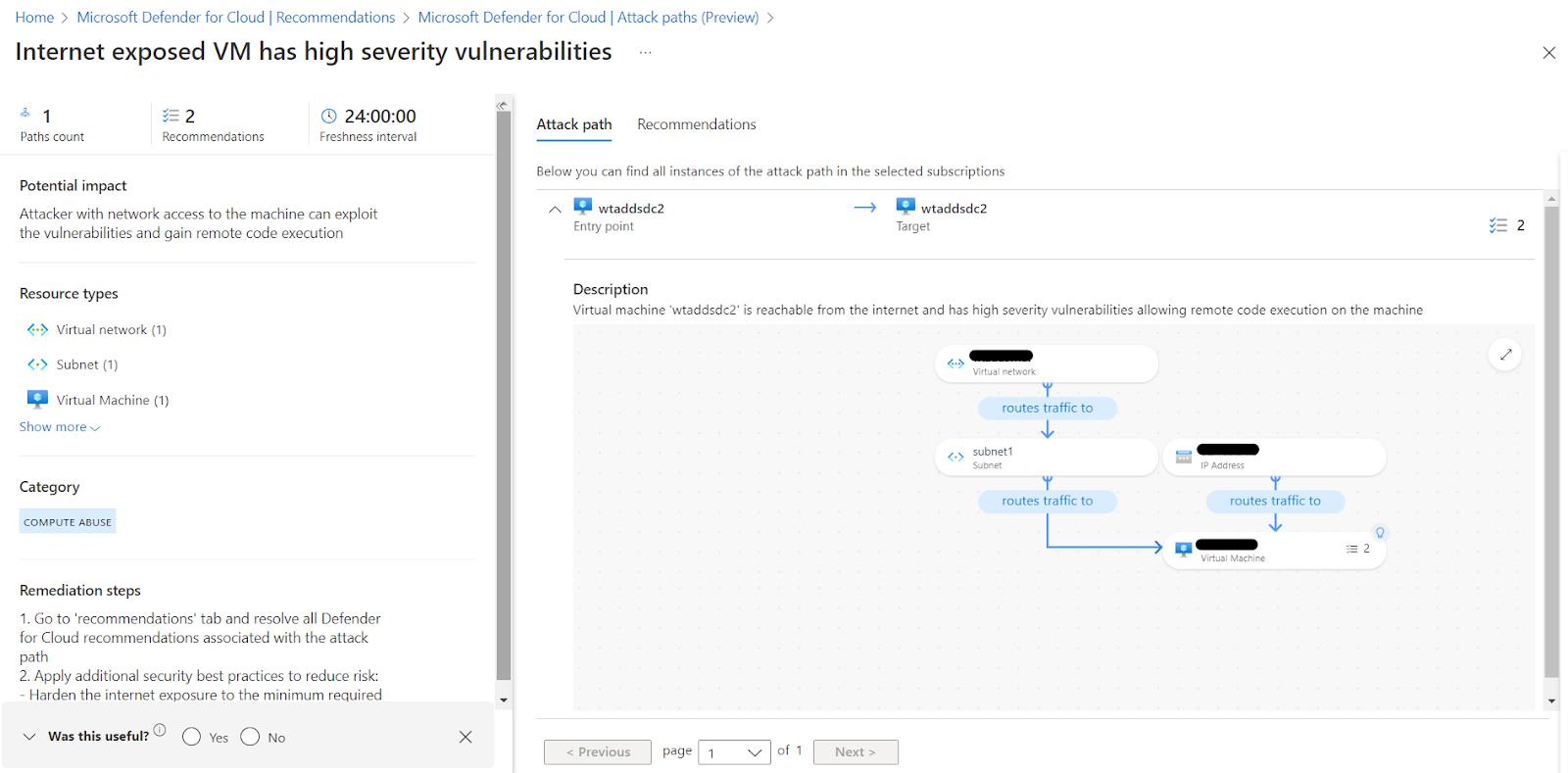1568x773 pixels.
Task: Select No for 'Was this useful?'
Action: [251, 737]
